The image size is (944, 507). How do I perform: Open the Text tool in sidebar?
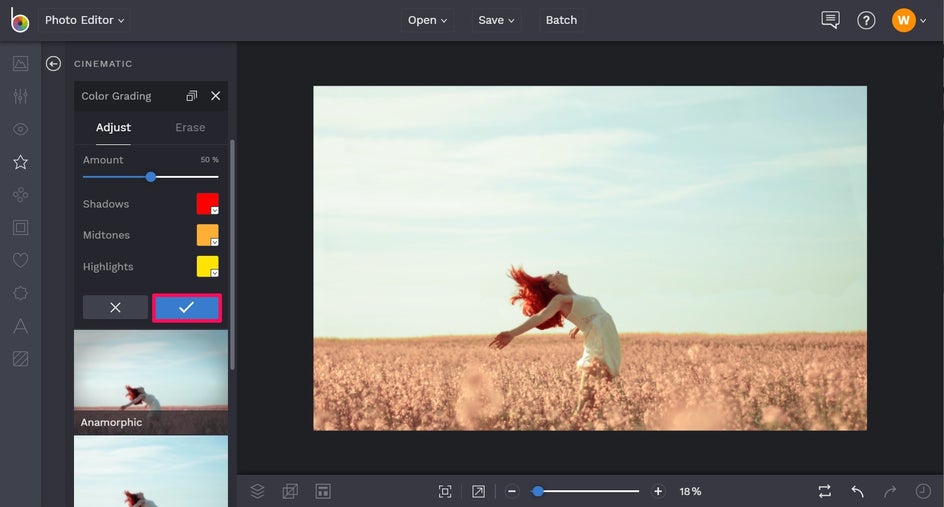click(20, 326)
